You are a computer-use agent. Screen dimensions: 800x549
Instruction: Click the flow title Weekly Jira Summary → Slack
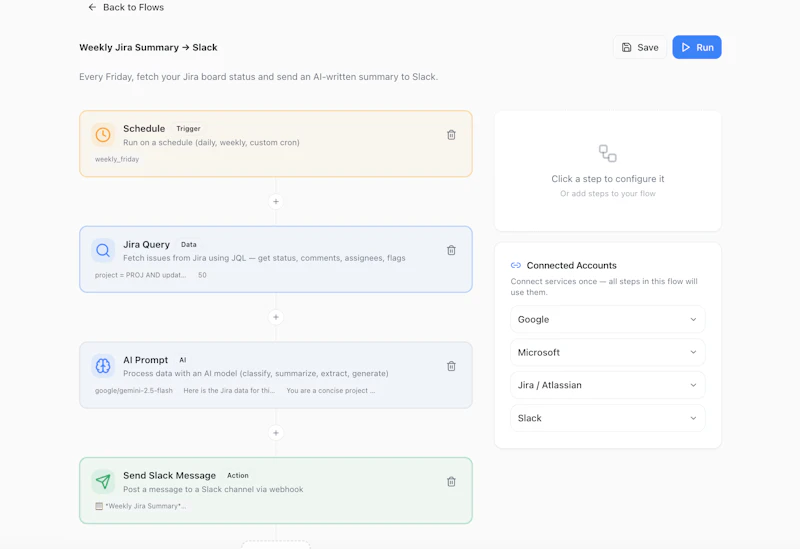coord(148,47)
